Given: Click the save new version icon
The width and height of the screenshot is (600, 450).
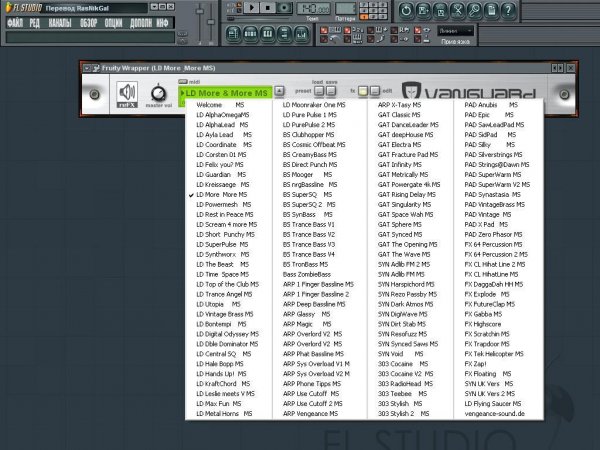Looking at the screenshot, I should (x=423, y=11).
